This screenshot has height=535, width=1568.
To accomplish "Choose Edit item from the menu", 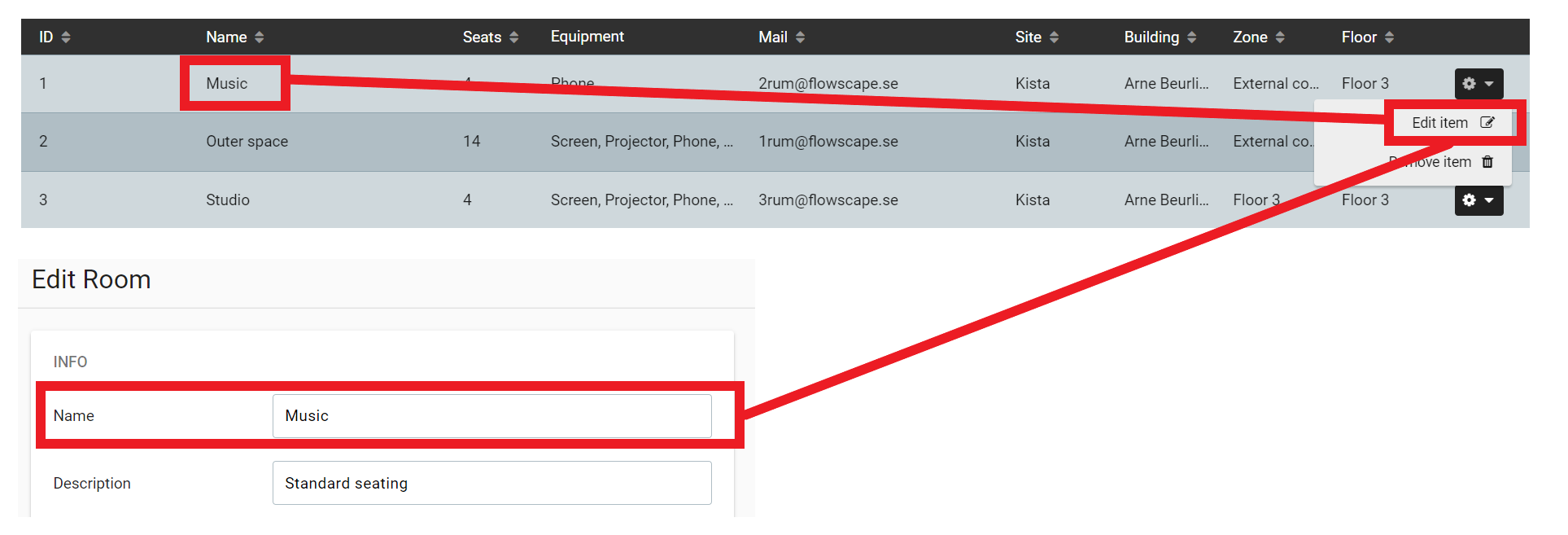I will [x=1452, y=123].
